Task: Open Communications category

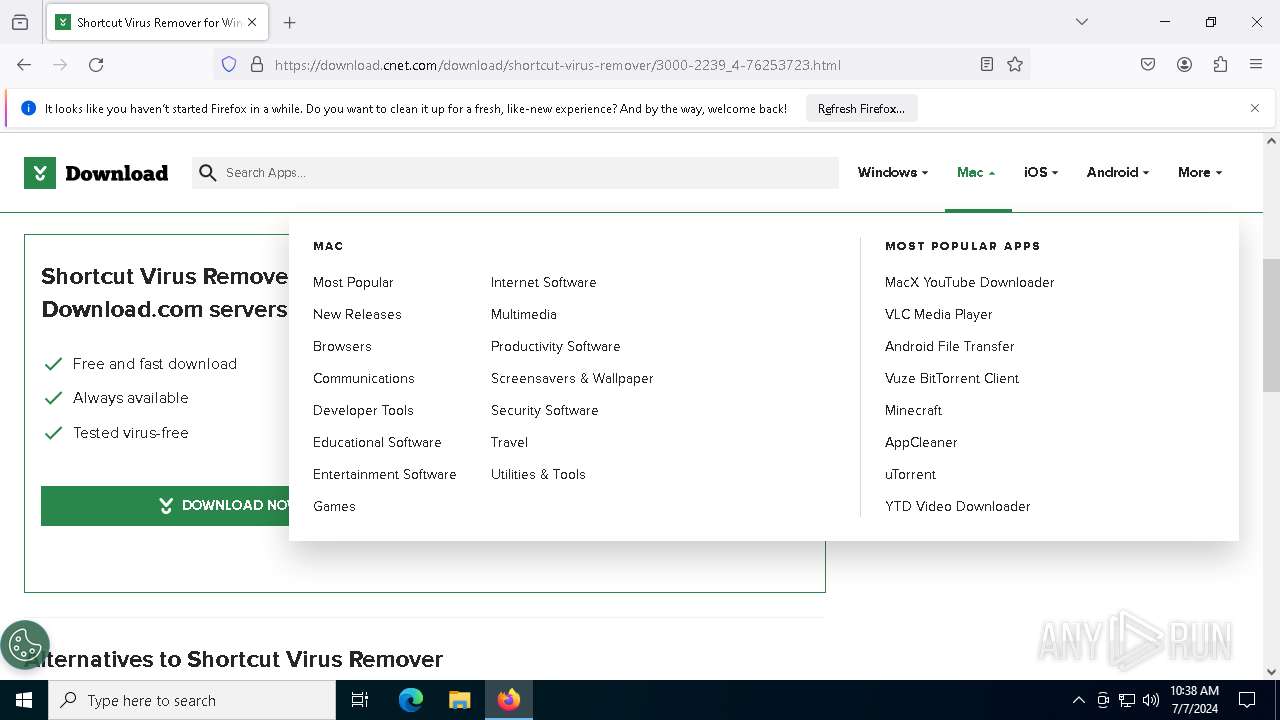Action: 363,378
